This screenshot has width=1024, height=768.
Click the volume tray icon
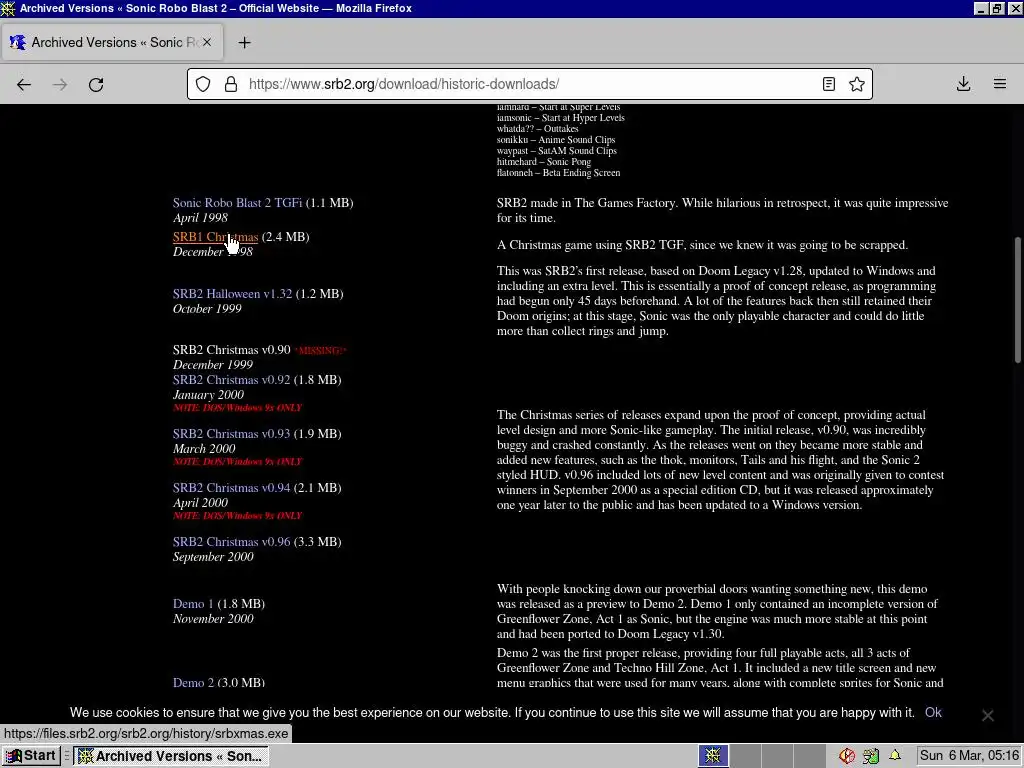(847, 756)
